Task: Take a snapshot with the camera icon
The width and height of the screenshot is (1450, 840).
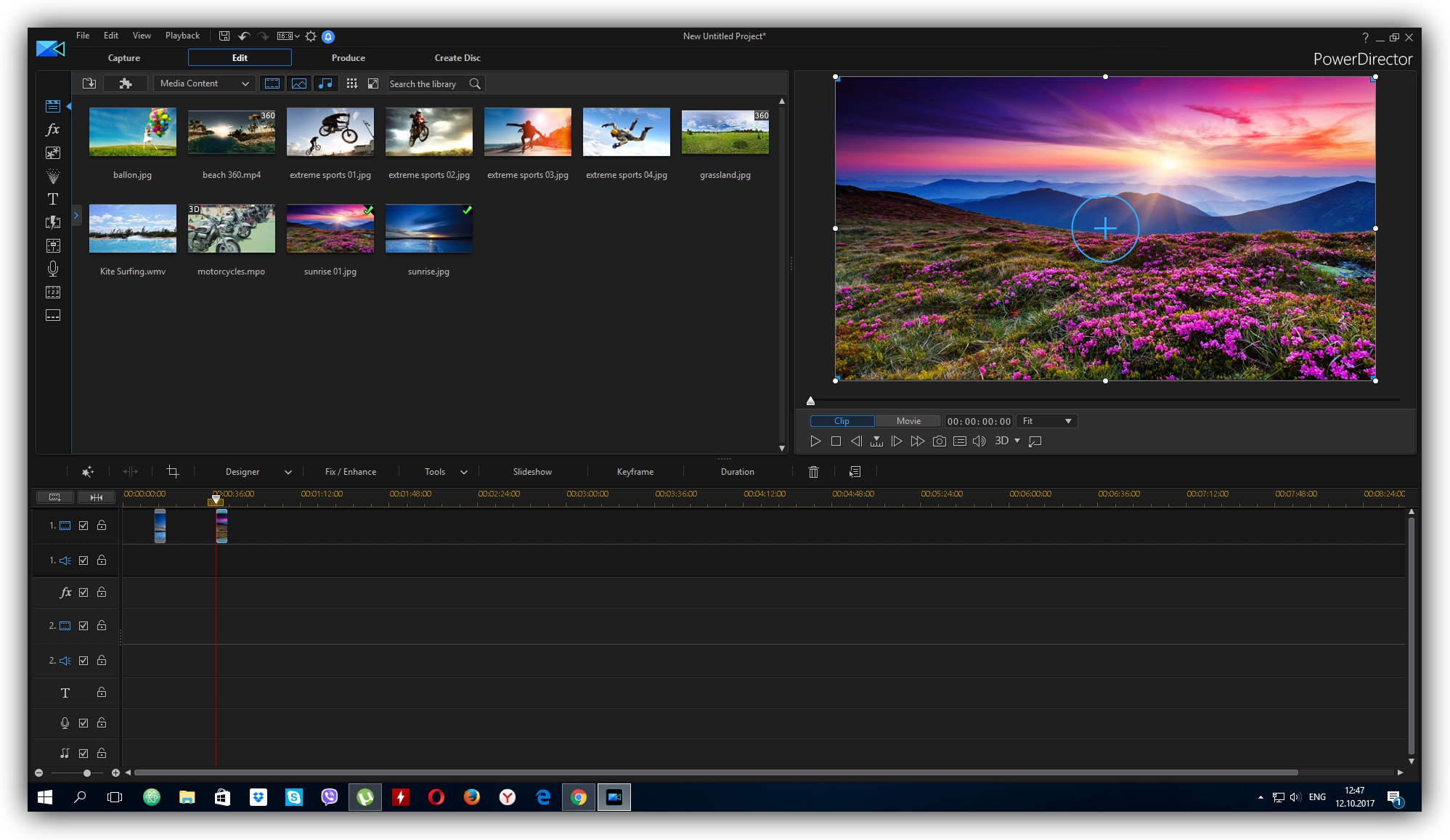Action: [x=939, y=441]
